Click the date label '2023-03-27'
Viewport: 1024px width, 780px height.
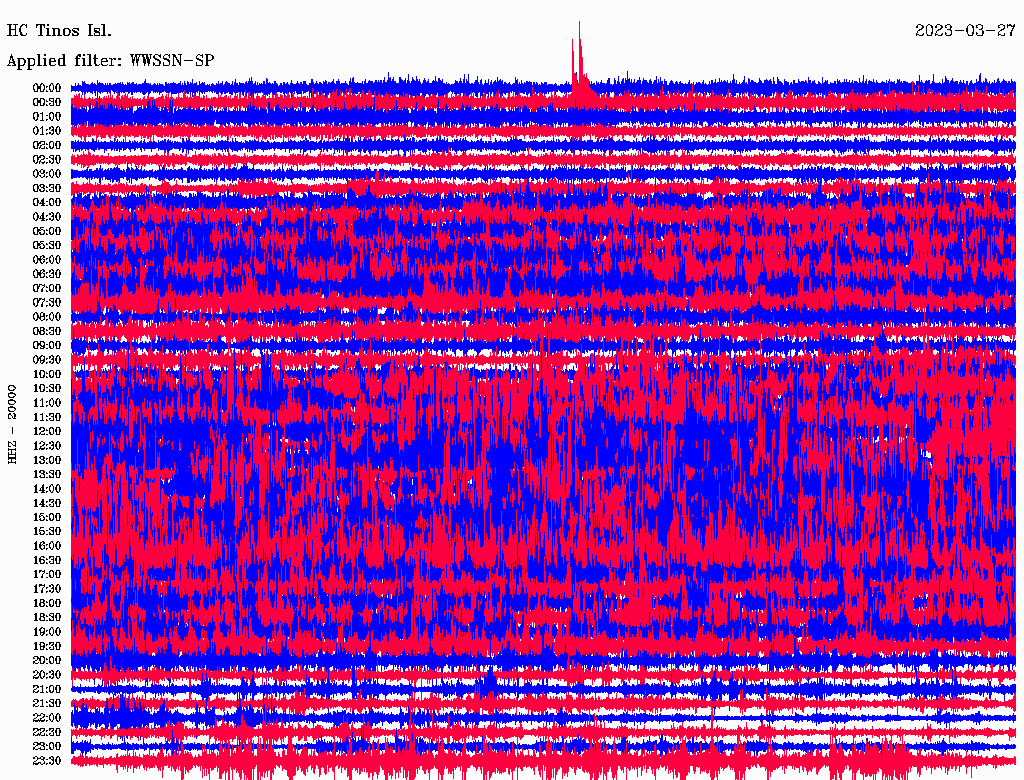pyautogui.click(x=965, y=31)
